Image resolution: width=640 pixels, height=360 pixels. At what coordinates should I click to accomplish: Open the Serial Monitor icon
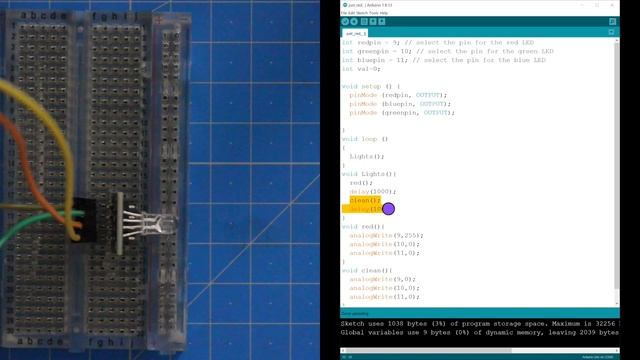(612, 22)
